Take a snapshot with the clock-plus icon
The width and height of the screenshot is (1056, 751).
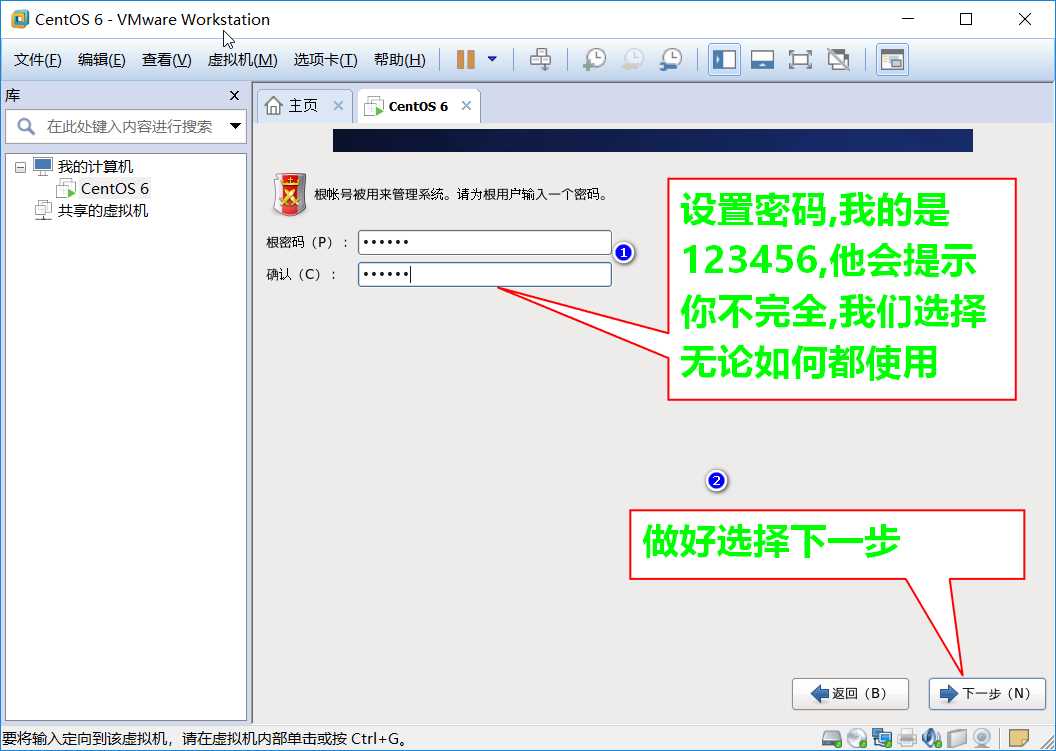pos(594,59)
